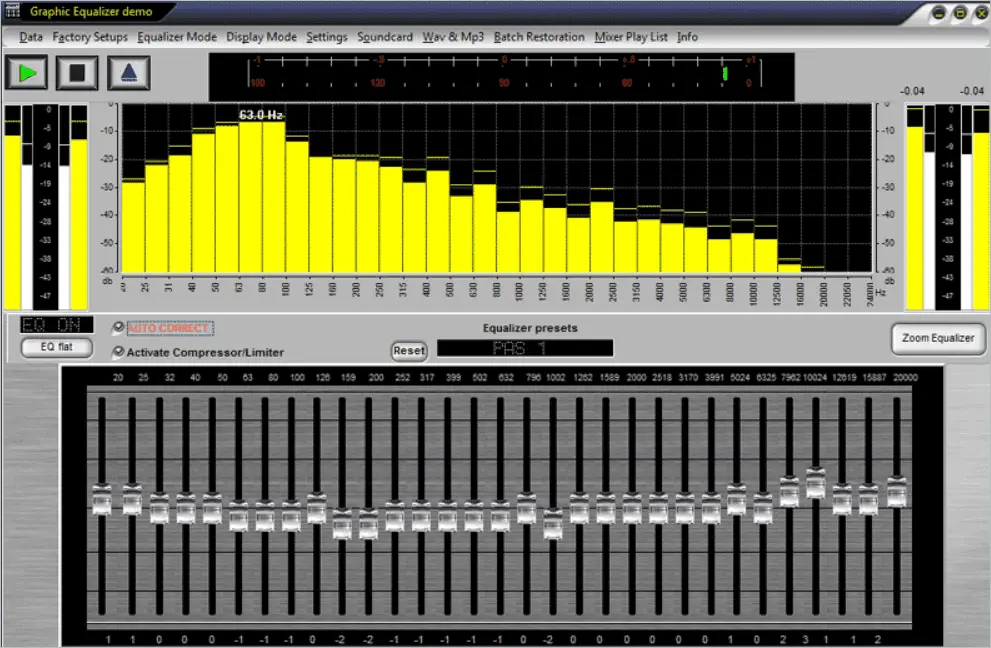Click the 50 Hz band slider handle
The width and height of the screenshot is (991, 648).
[212, 509]
